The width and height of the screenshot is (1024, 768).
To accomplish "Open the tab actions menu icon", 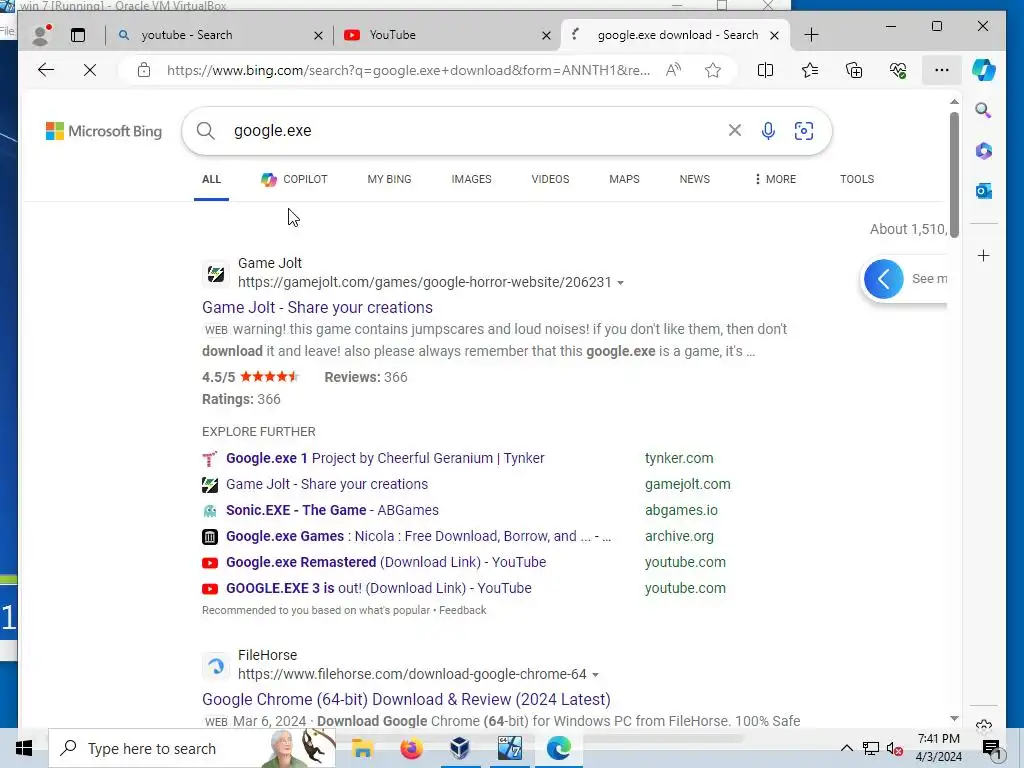I will tap(78, 35).
